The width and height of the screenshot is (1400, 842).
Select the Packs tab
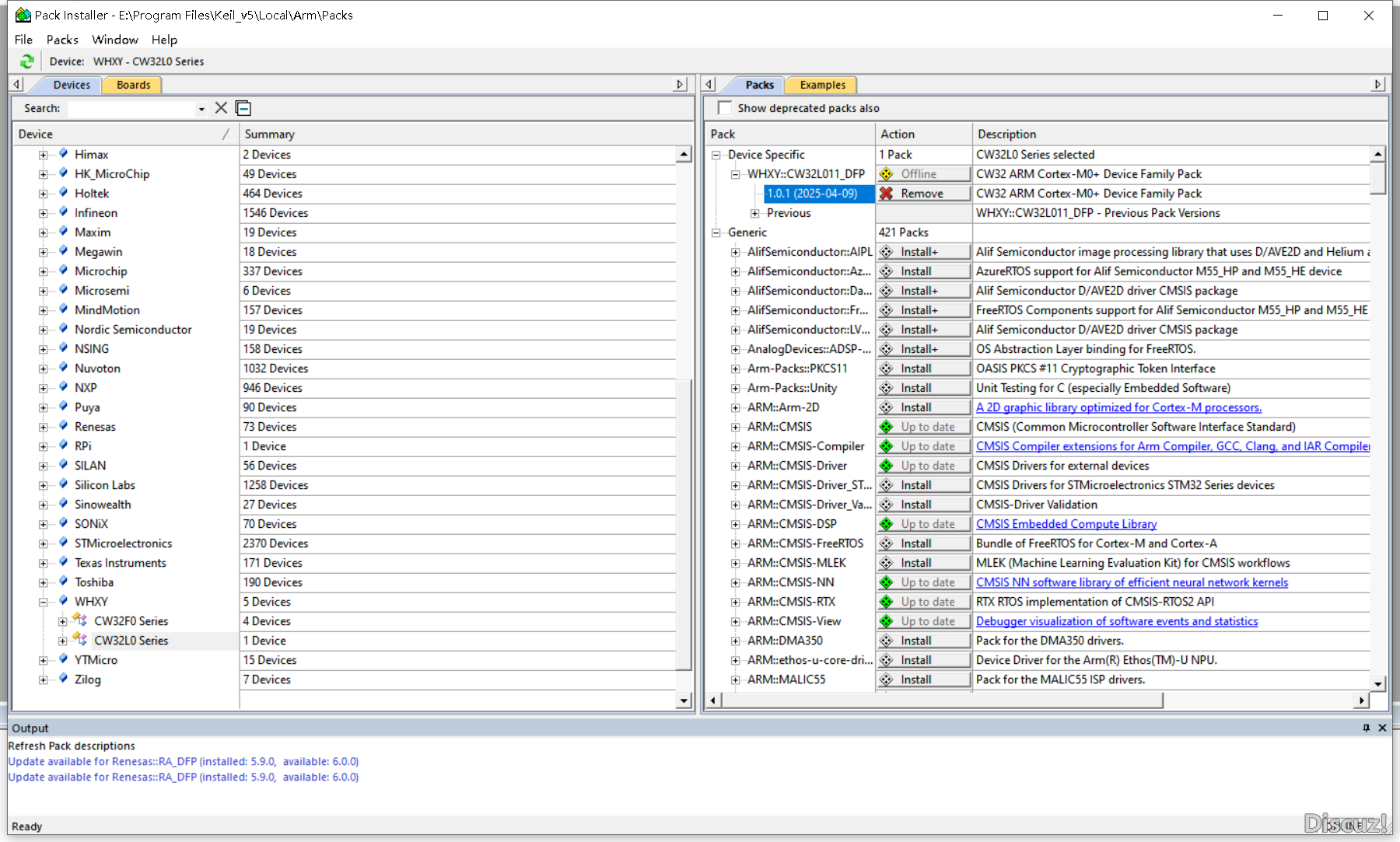coord(759,85)
